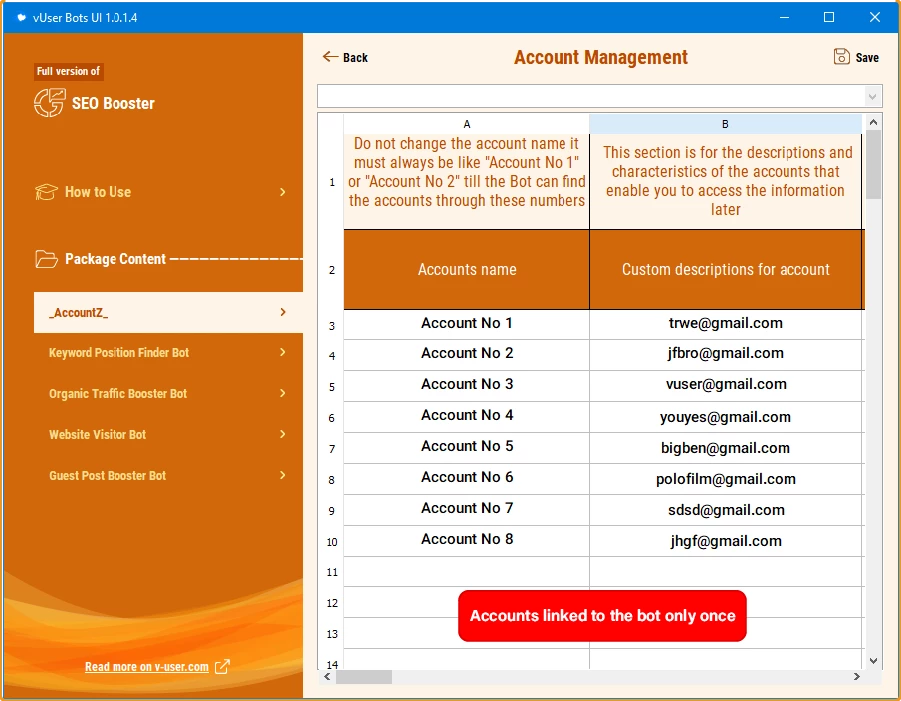Click the Save button label
901x701 pixels.
tap(867, 57)
